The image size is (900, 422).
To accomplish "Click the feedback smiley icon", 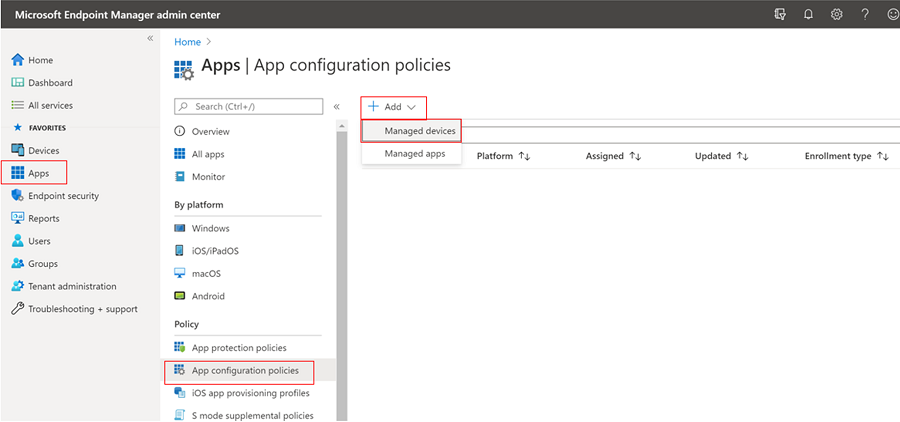I will tap(893, 14).
